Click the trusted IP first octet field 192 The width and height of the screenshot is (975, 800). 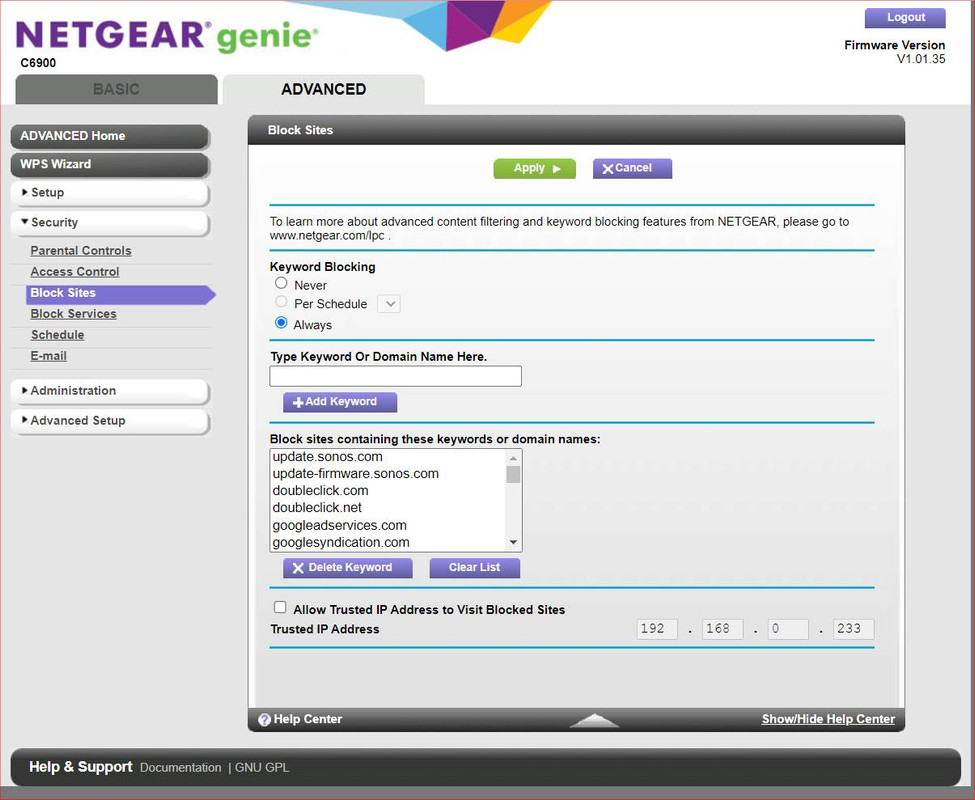(657, 629)
